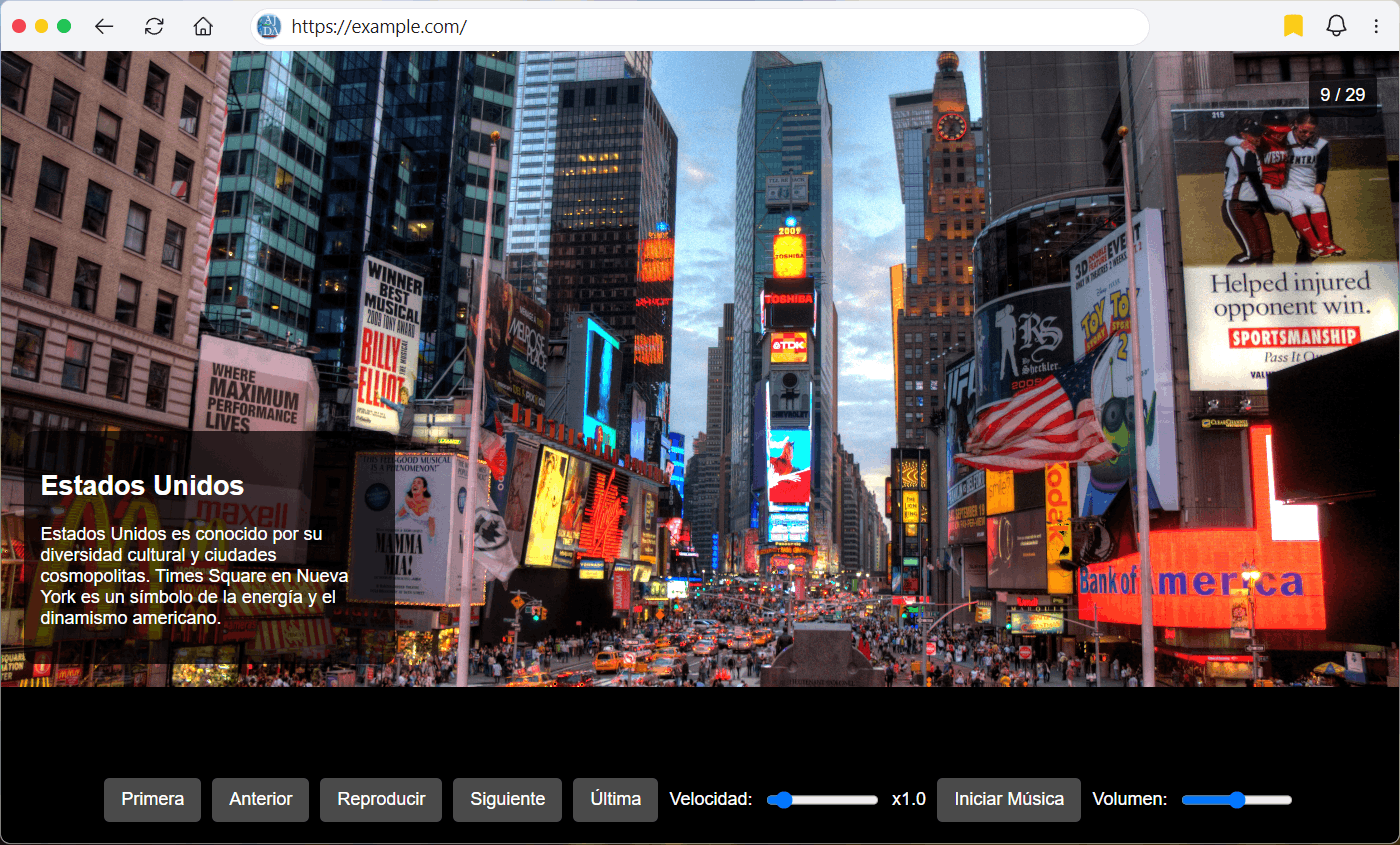Jump to last slide with Última

pos(616,800)
